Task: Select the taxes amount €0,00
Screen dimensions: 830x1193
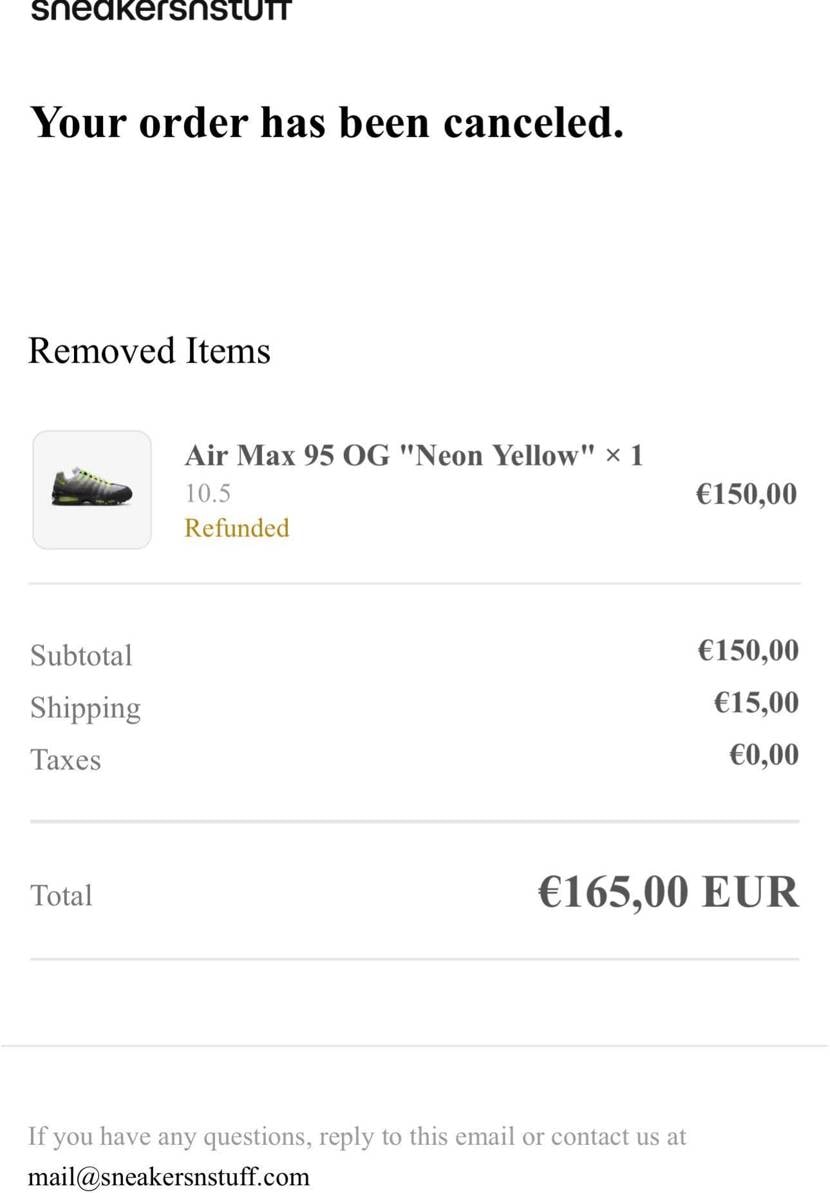Action: click(x=764, y=755)
